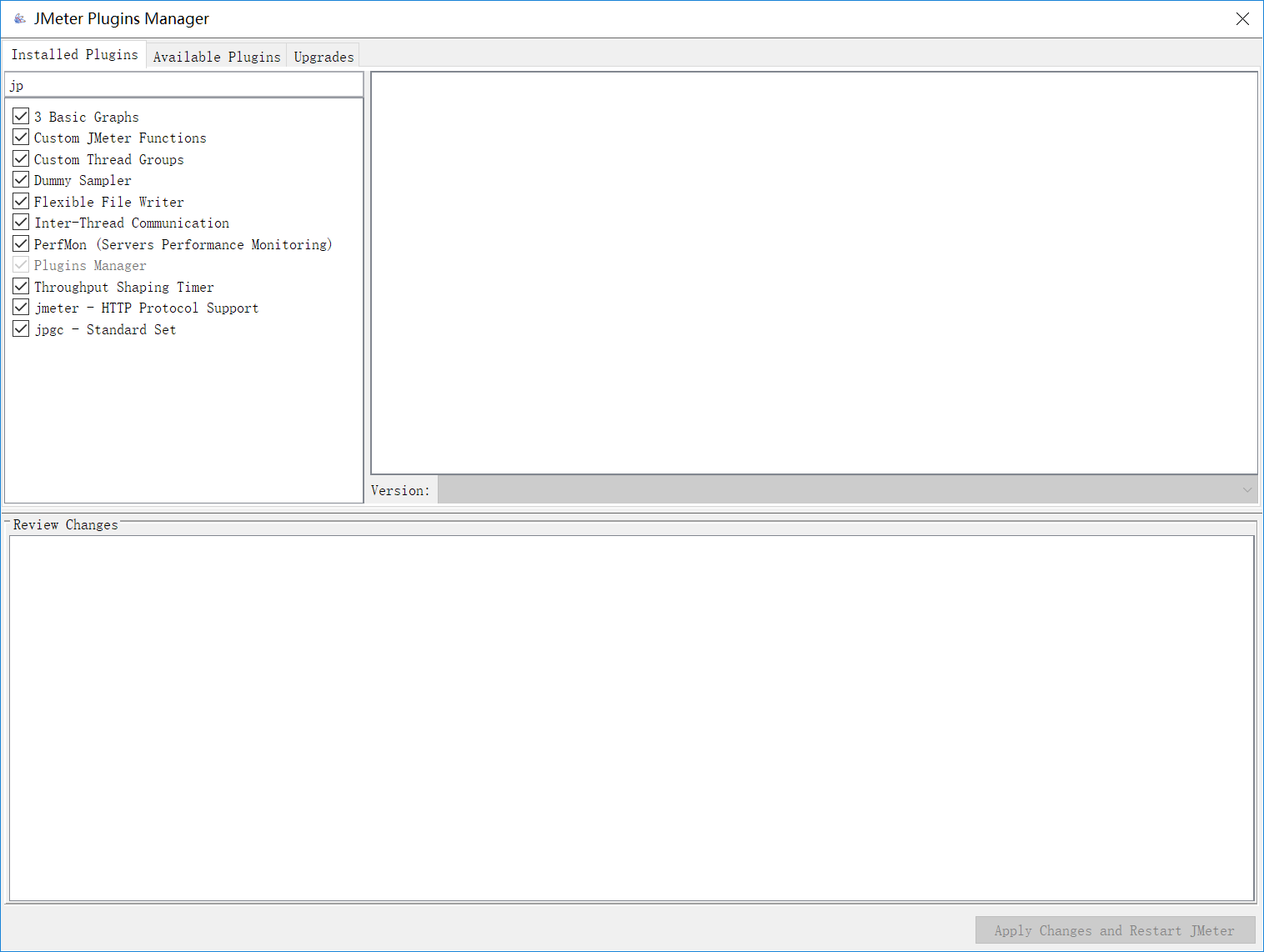Click the plugin description pane
Screen dimensions: 1264x952
[815, 273]
